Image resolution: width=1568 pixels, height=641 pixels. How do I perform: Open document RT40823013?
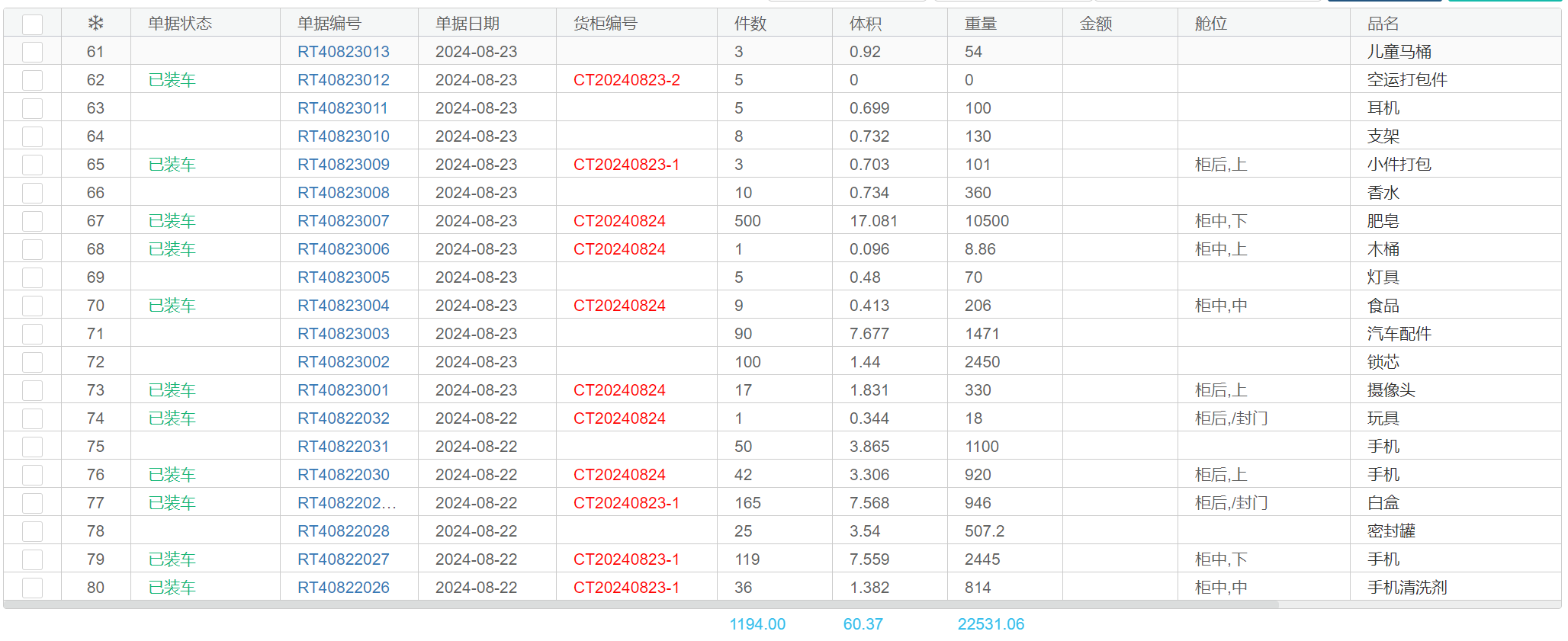(343, 52)
